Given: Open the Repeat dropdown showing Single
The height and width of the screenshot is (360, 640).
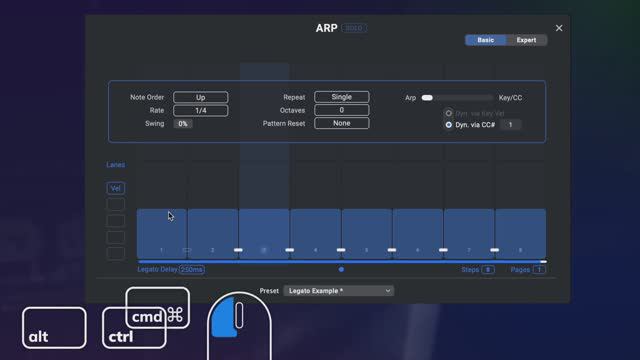Looking at the screenshot, I should coord(342,97).
